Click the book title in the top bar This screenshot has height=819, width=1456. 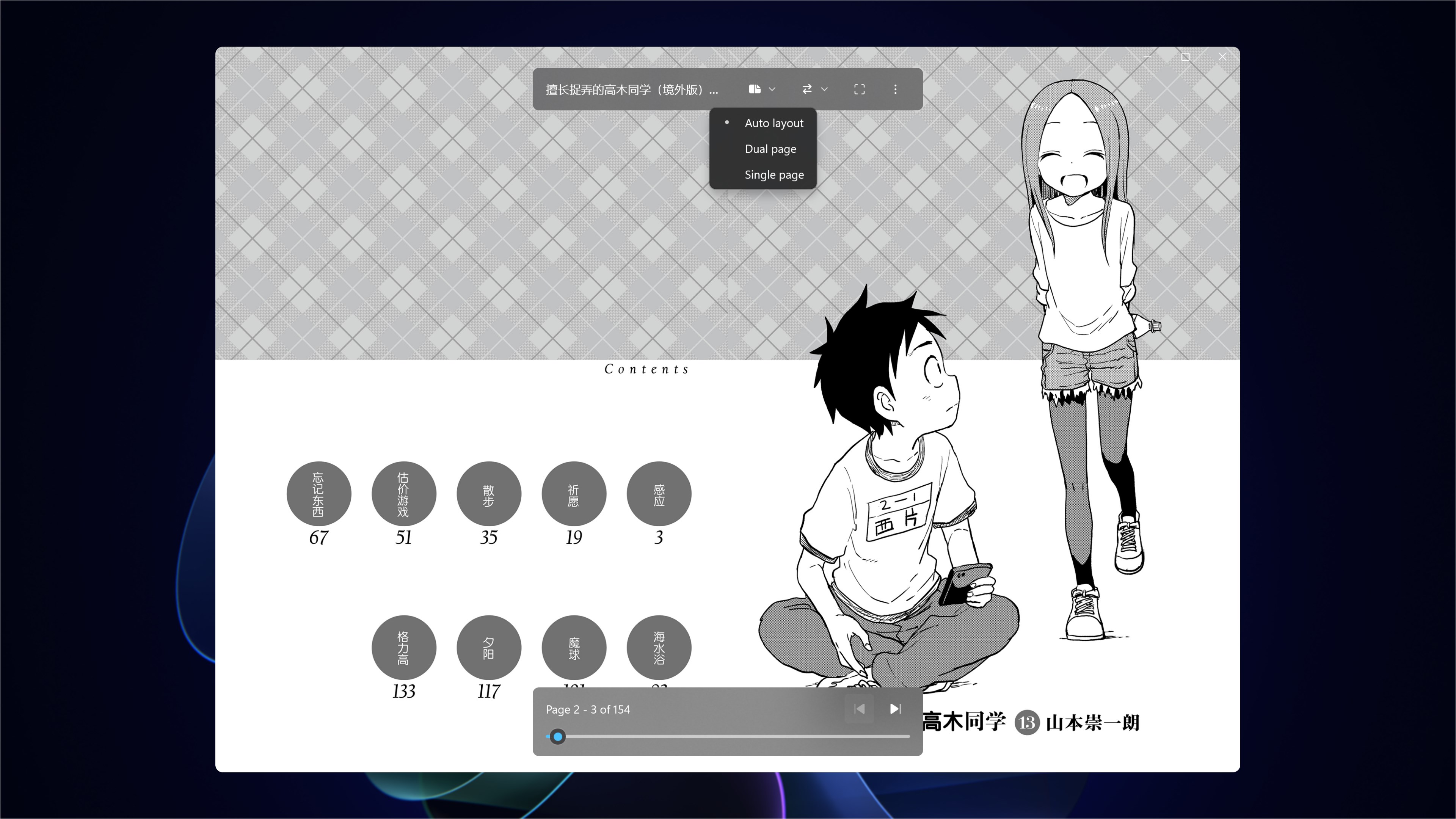coord(624,89)
